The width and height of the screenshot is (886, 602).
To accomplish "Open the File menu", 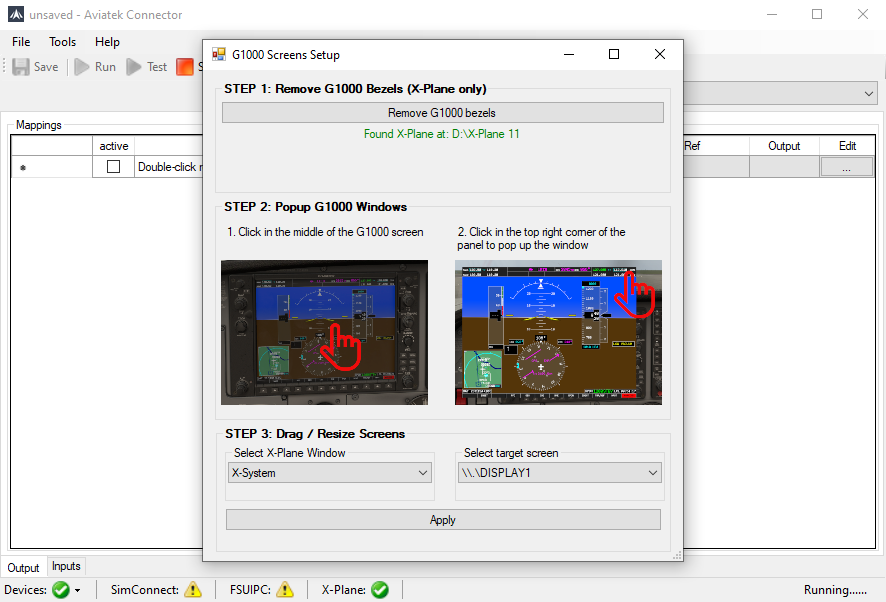I will [x=21, y=42].
